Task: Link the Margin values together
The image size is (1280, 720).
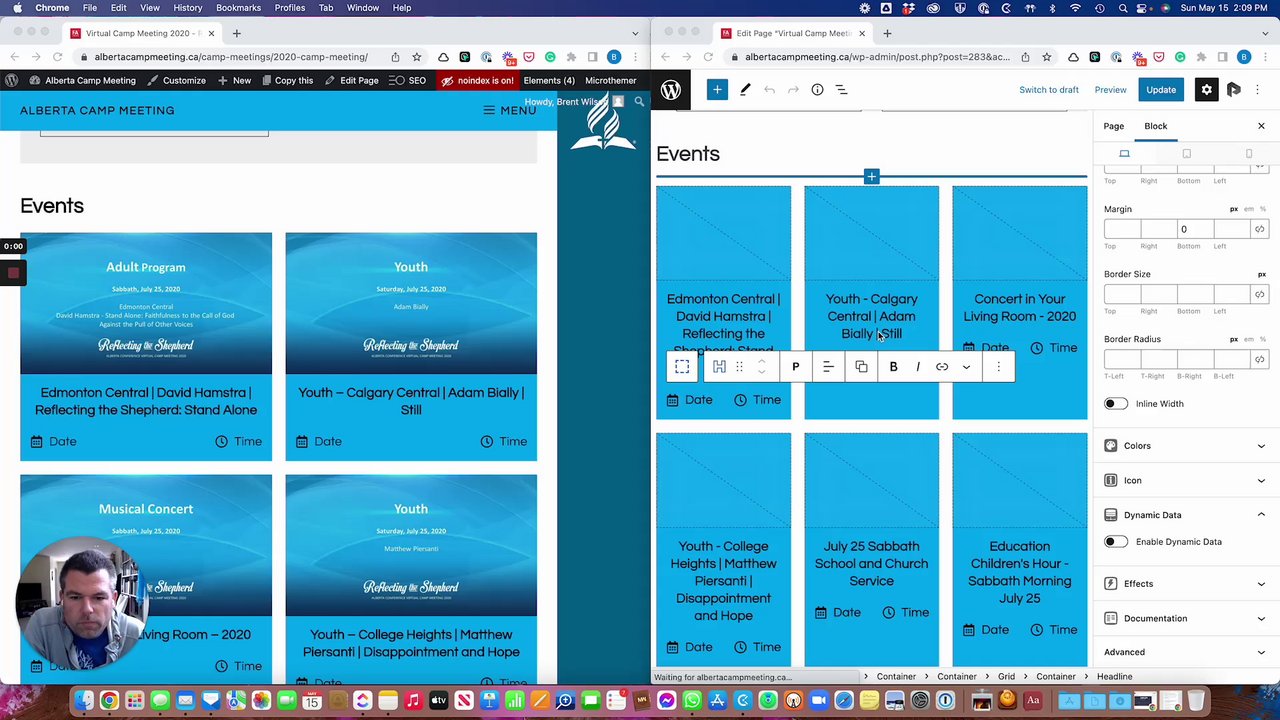Action: tap(1260, 229)
